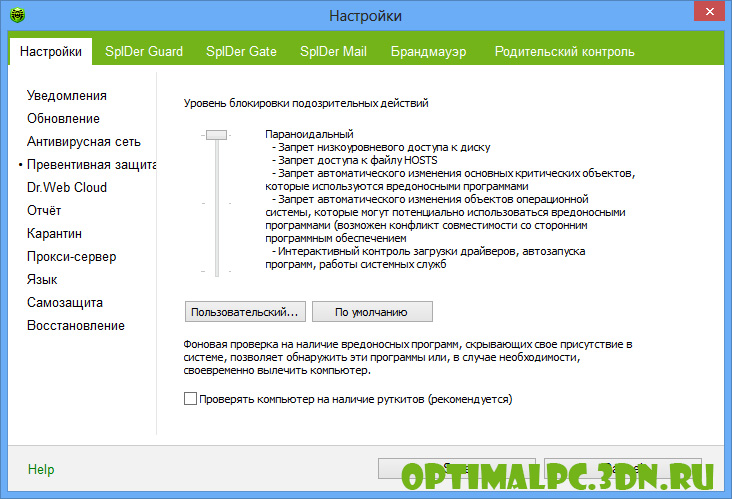
Task: Open the Родительский контроль tab
Action: click(564, 52)
